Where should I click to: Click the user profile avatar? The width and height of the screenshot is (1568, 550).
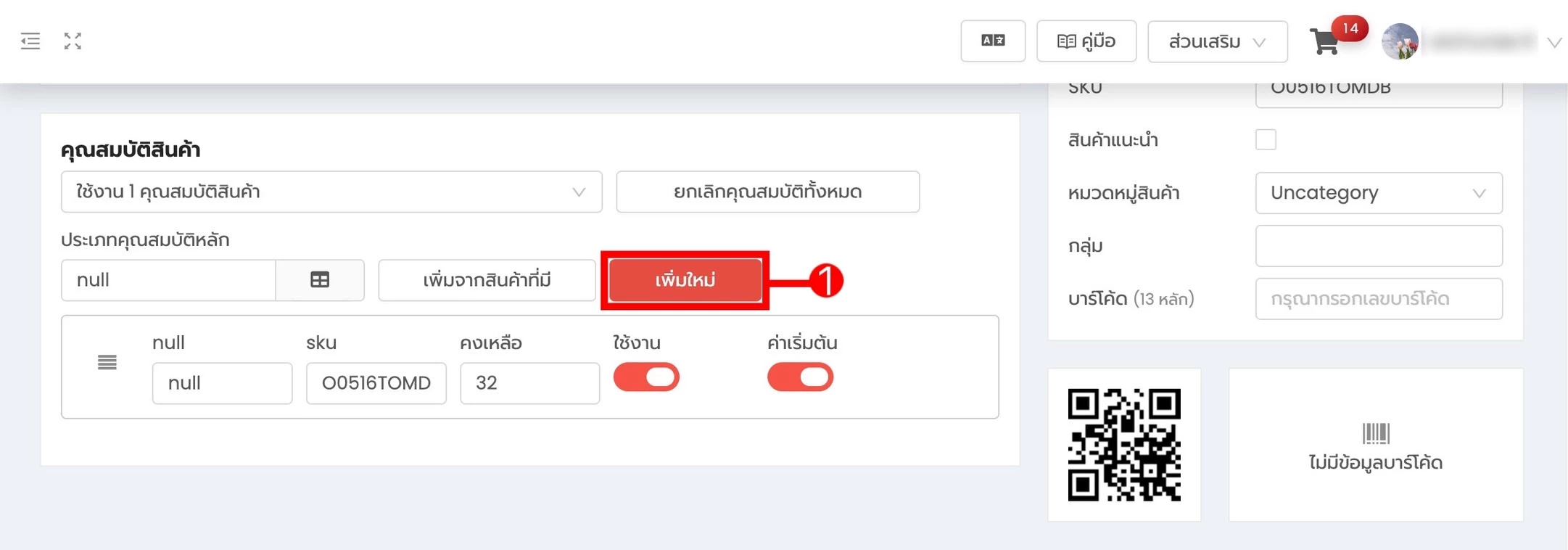click(x=1400, y=41)
